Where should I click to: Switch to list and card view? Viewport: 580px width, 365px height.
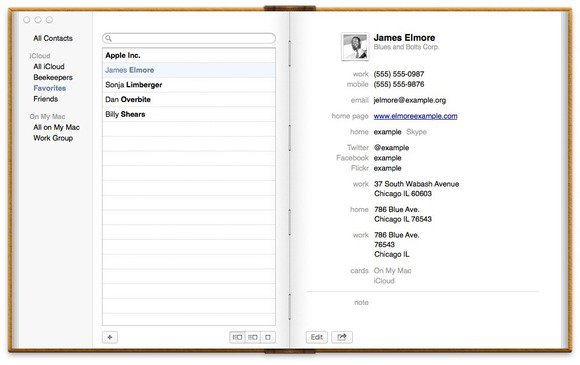253,337
